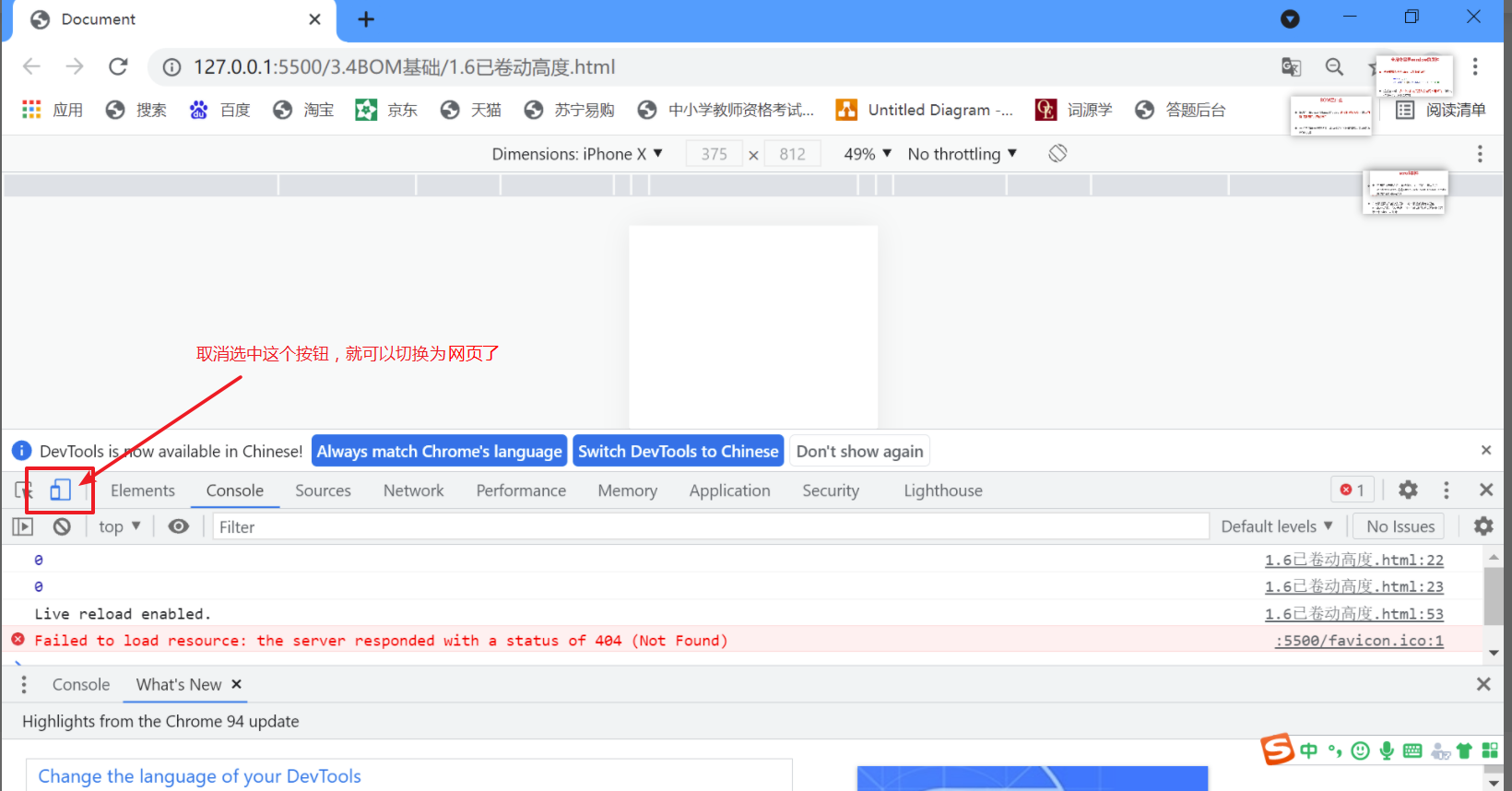Screen dimensions: 1512x791
Task: Open a new browser tab
Action: pyautogui.click(x=366, y=19)
